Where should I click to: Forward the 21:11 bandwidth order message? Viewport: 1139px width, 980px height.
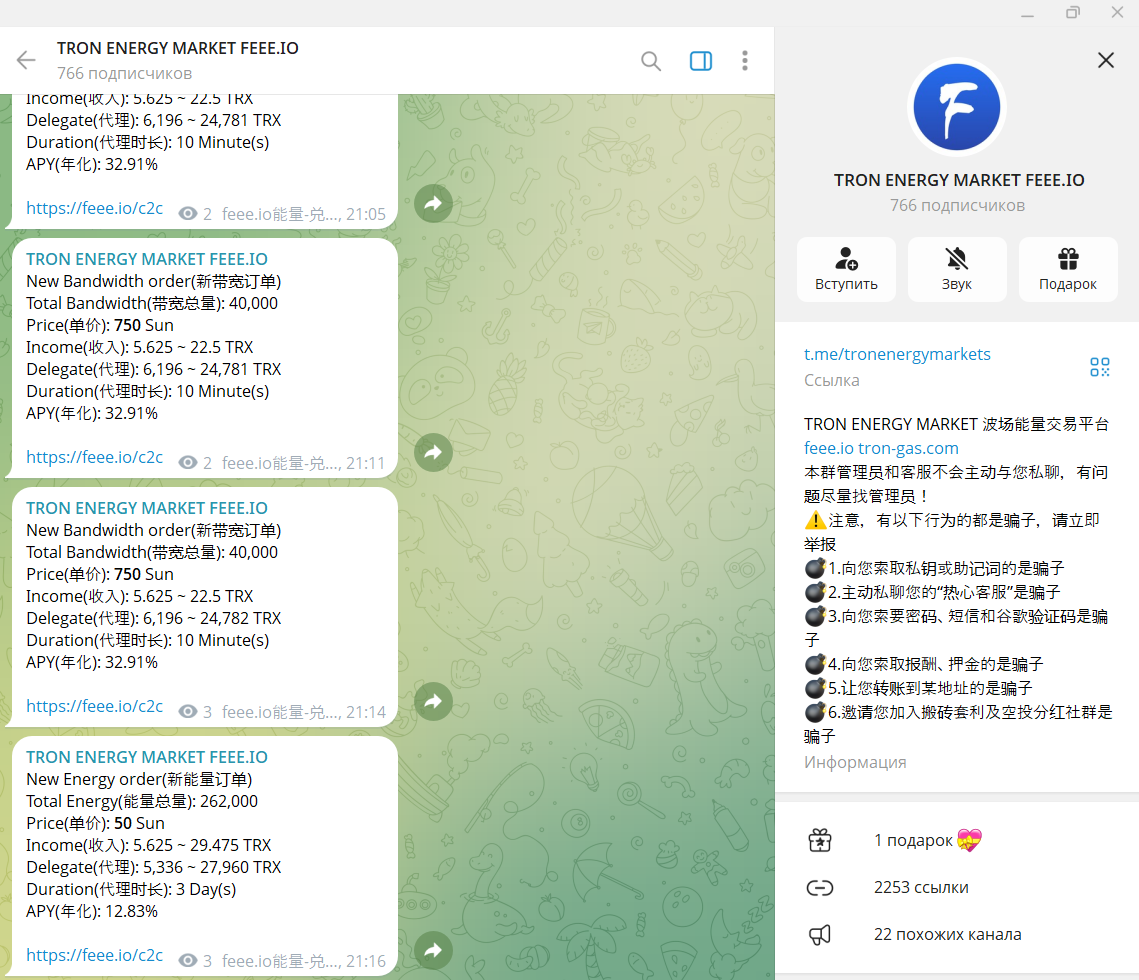pos(433,453)
